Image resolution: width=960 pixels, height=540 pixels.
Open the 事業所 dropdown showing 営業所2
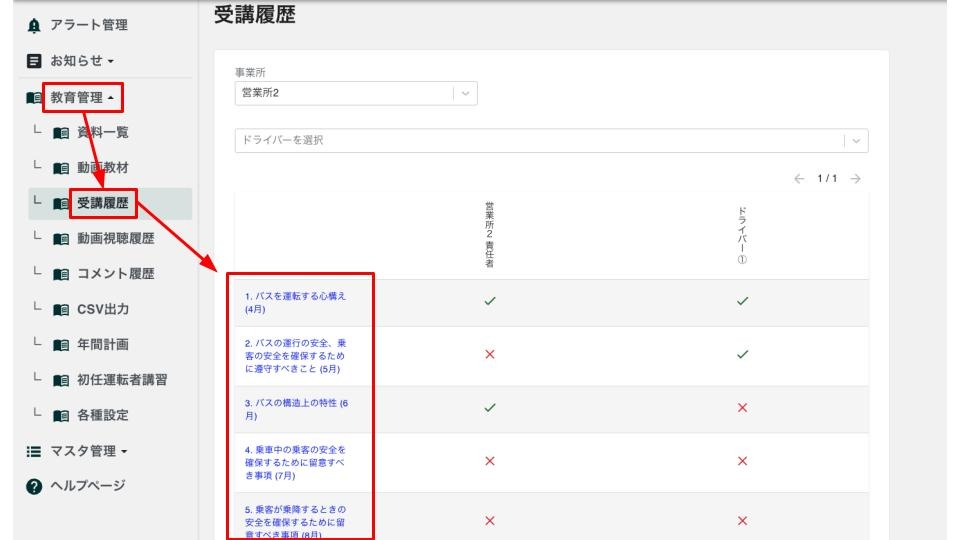point(465,93)
